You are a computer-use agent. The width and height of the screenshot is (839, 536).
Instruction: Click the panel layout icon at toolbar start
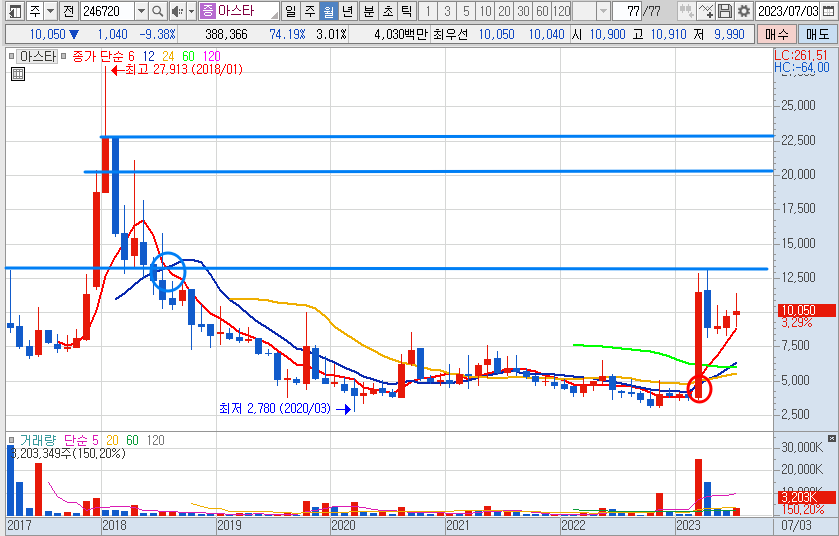coord(15,11)
